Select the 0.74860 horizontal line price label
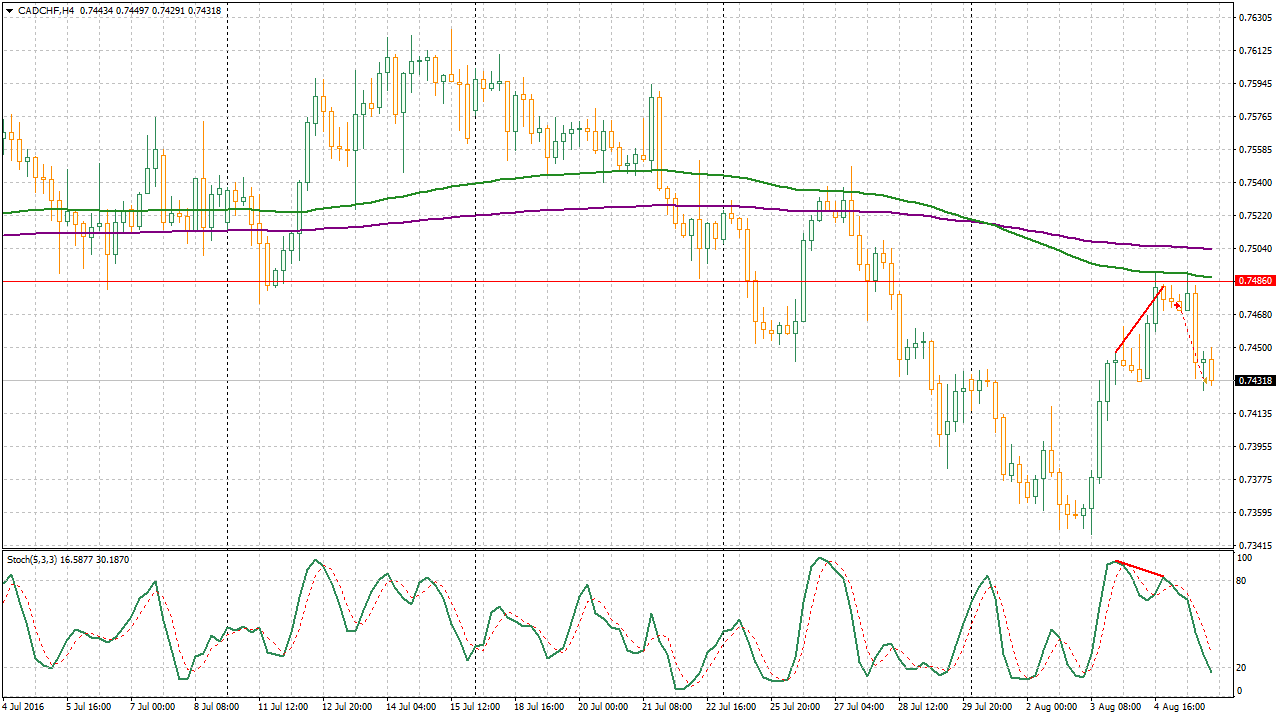The width and height of the screenshot is (1276, 718). point(1255,282)
